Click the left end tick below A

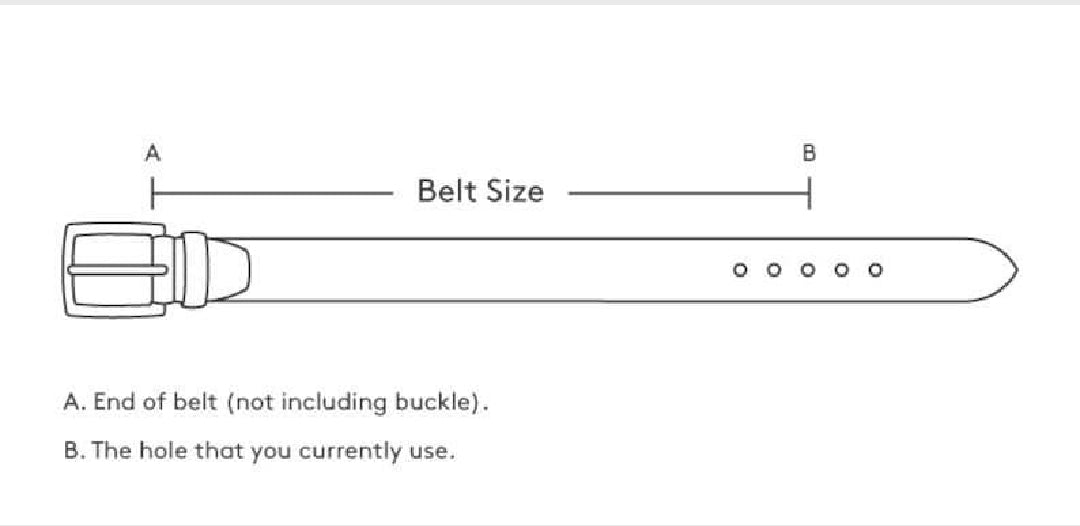tap(152, 193)
